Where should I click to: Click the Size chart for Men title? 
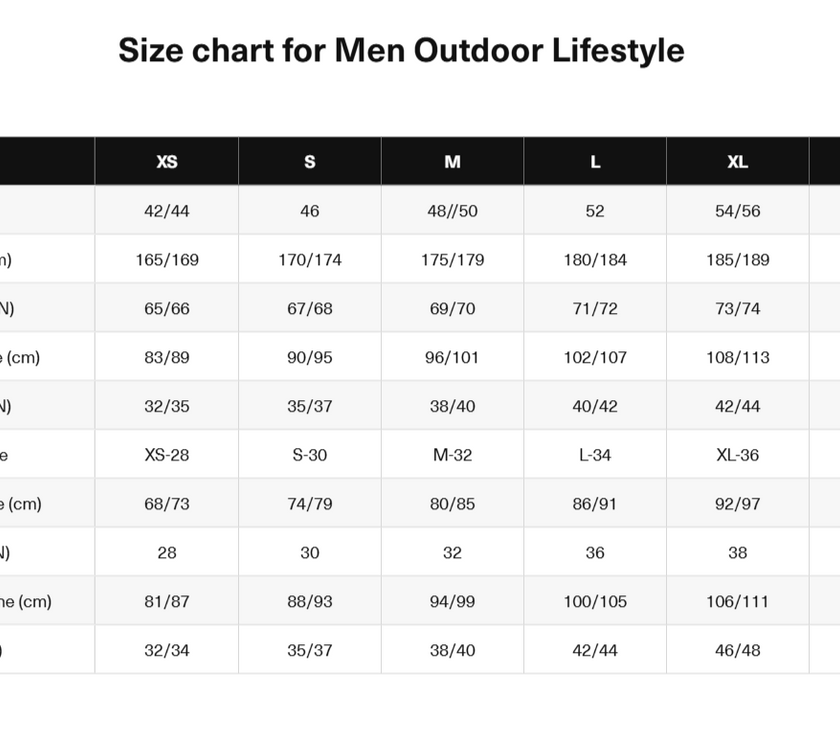(x=401, y=50)
